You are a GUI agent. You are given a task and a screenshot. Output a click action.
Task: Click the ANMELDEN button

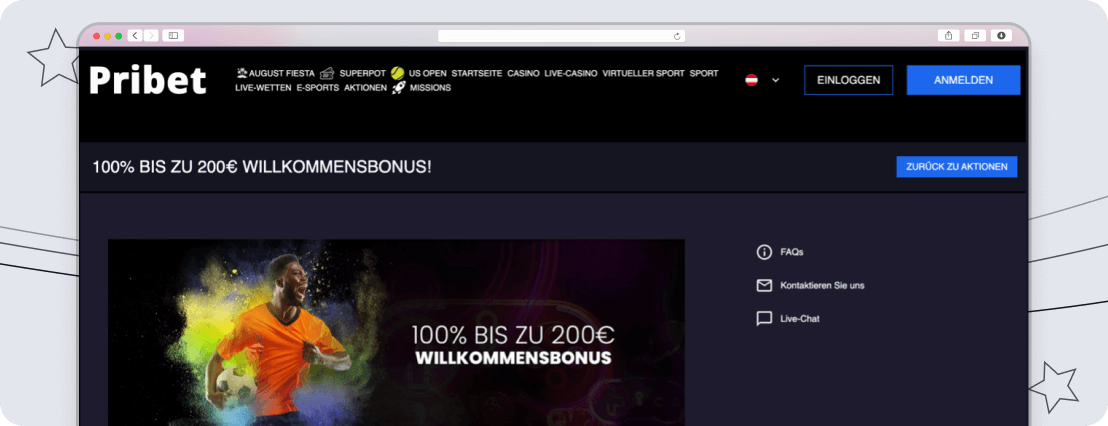tap(963, 81)
